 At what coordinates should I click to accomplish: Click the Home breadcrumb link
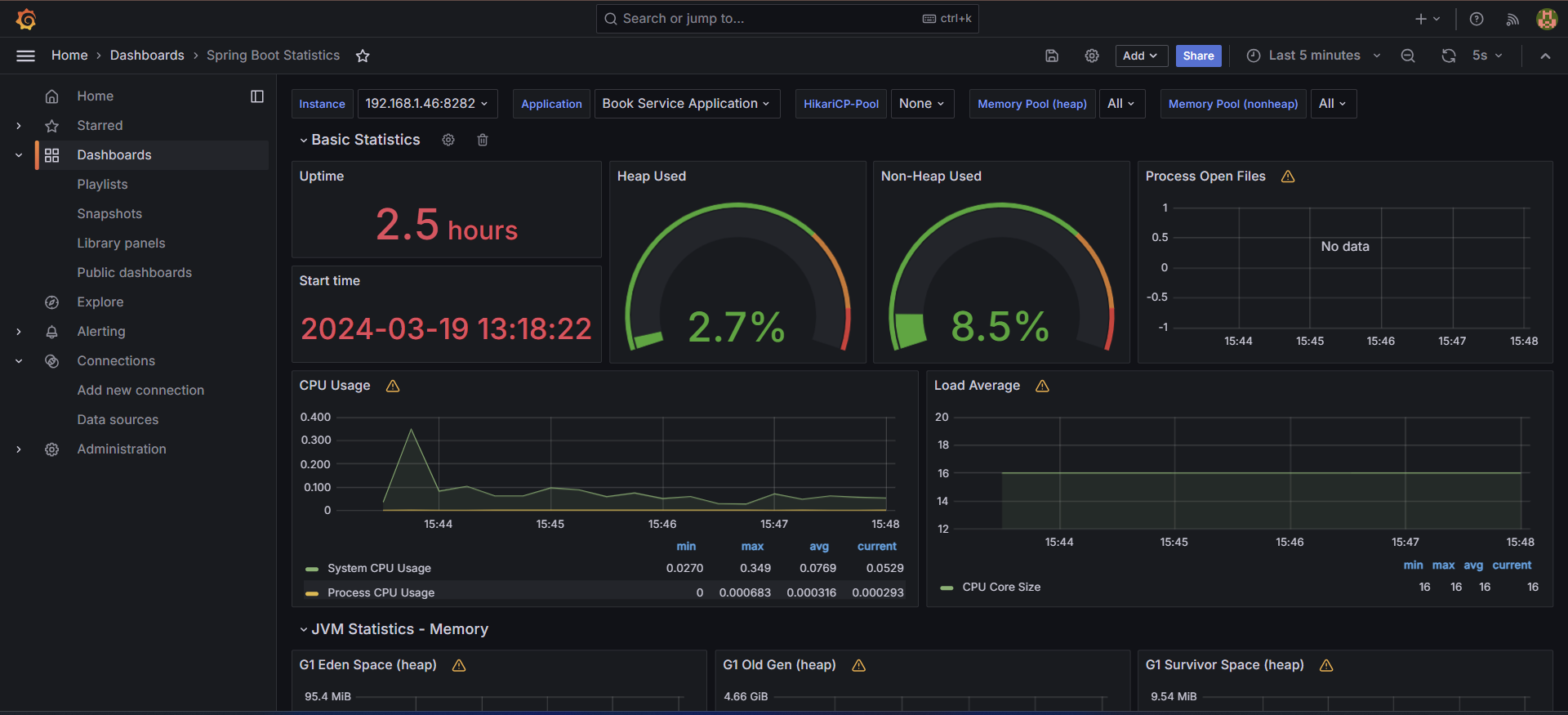(x=69, y=56)
